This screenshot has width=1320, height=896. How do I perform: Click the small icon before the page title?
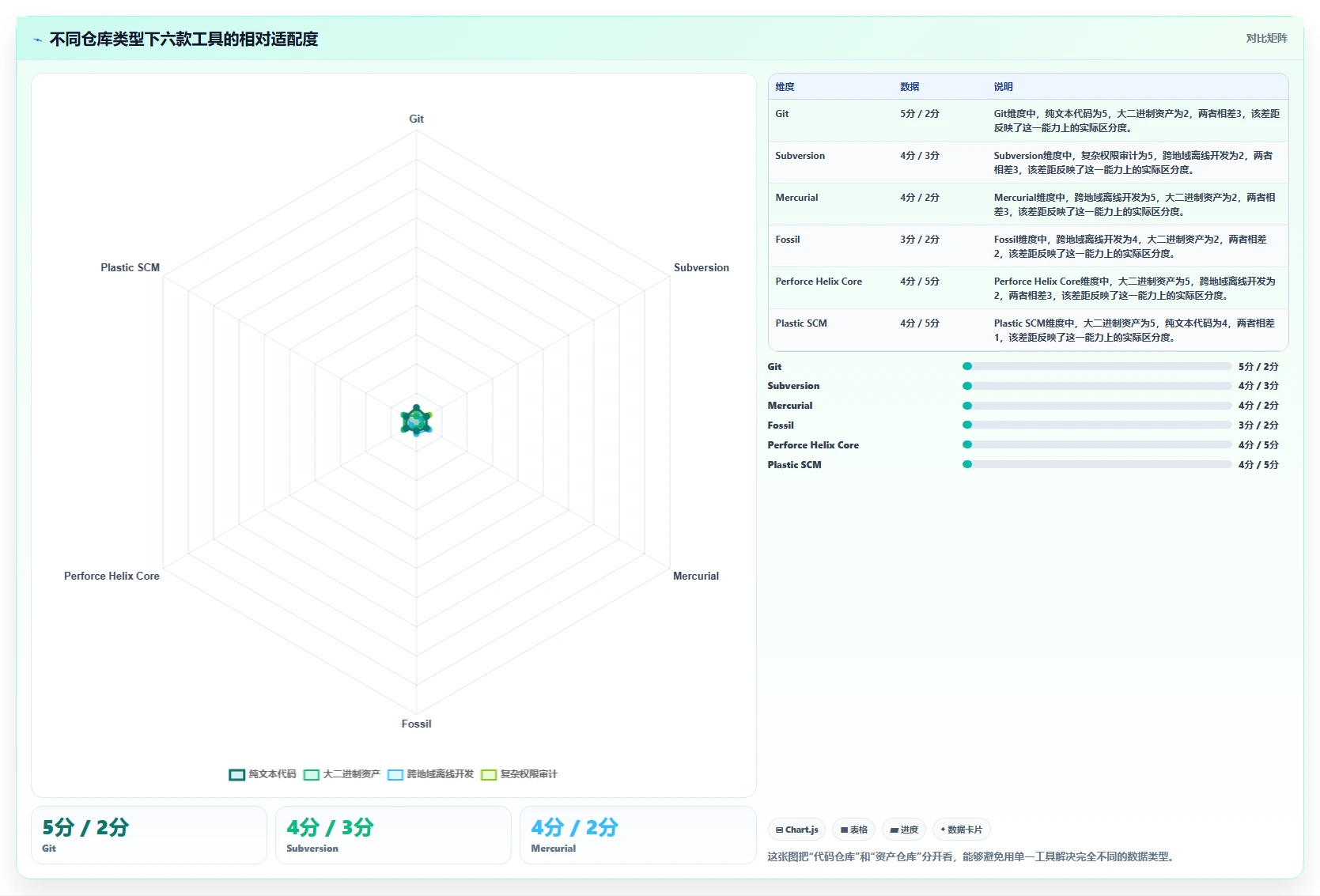click(x=37, y=40)
